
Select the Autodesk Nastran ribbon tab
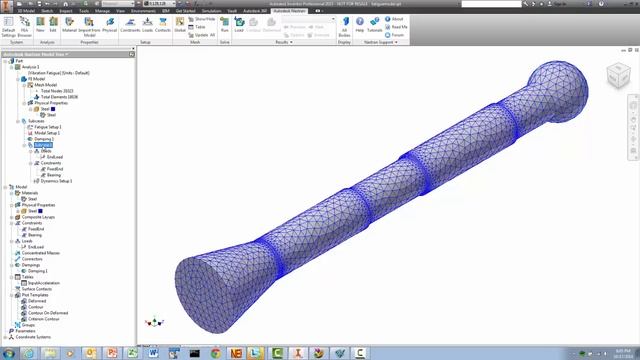(289, 11)
